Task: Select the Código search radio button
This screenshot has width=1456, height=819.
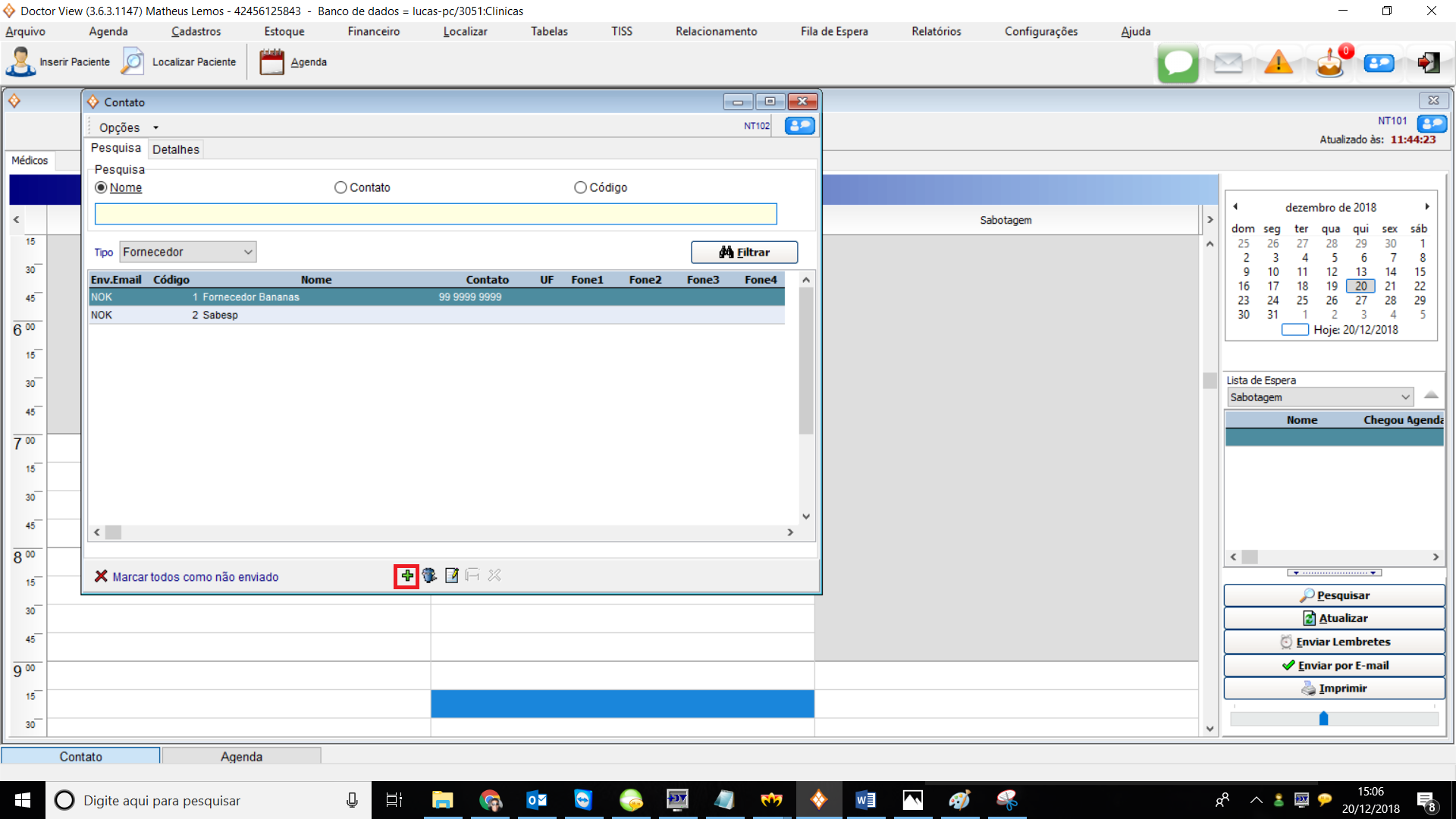Action: pos(580,187)
